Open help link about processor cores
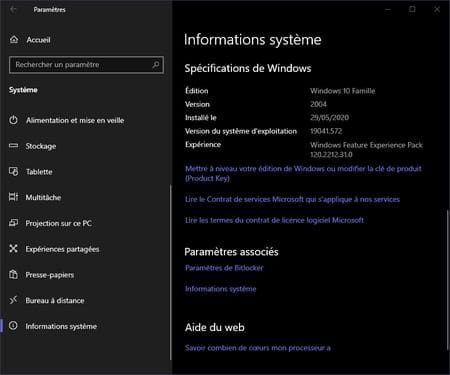The image size is (450, 375). pos(258,348)
